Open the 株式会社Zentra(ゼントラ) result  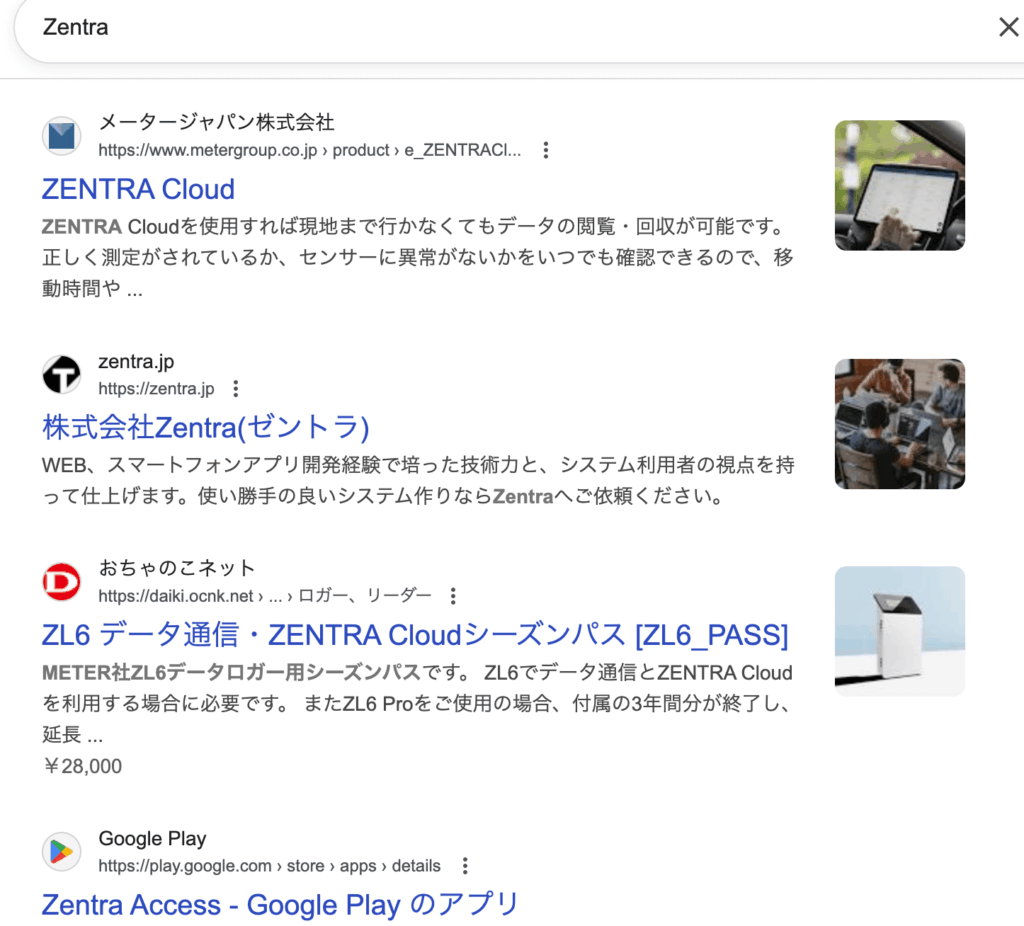pyautogui.click(x=206, y=428)
